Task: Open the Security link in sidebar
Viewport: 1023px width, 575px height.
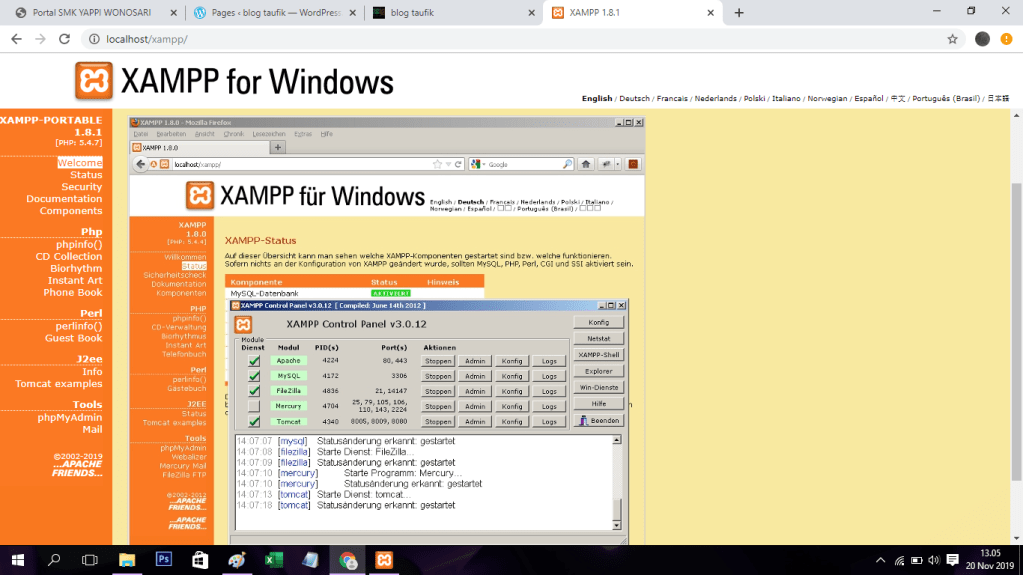Action: click(x=81, y=187)
